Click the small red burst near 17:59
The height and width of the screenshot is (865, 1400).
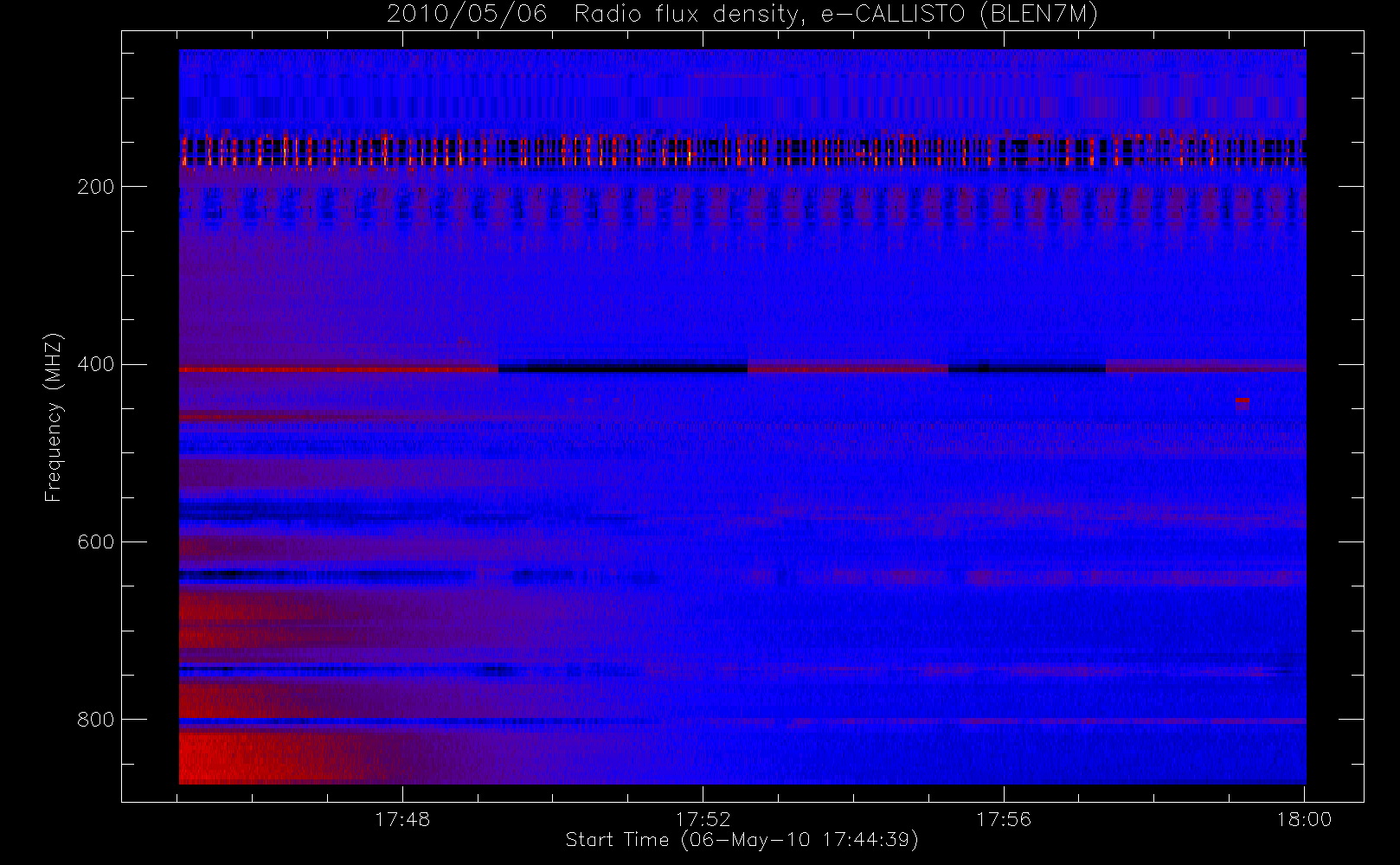click(x=1243, y=401)
